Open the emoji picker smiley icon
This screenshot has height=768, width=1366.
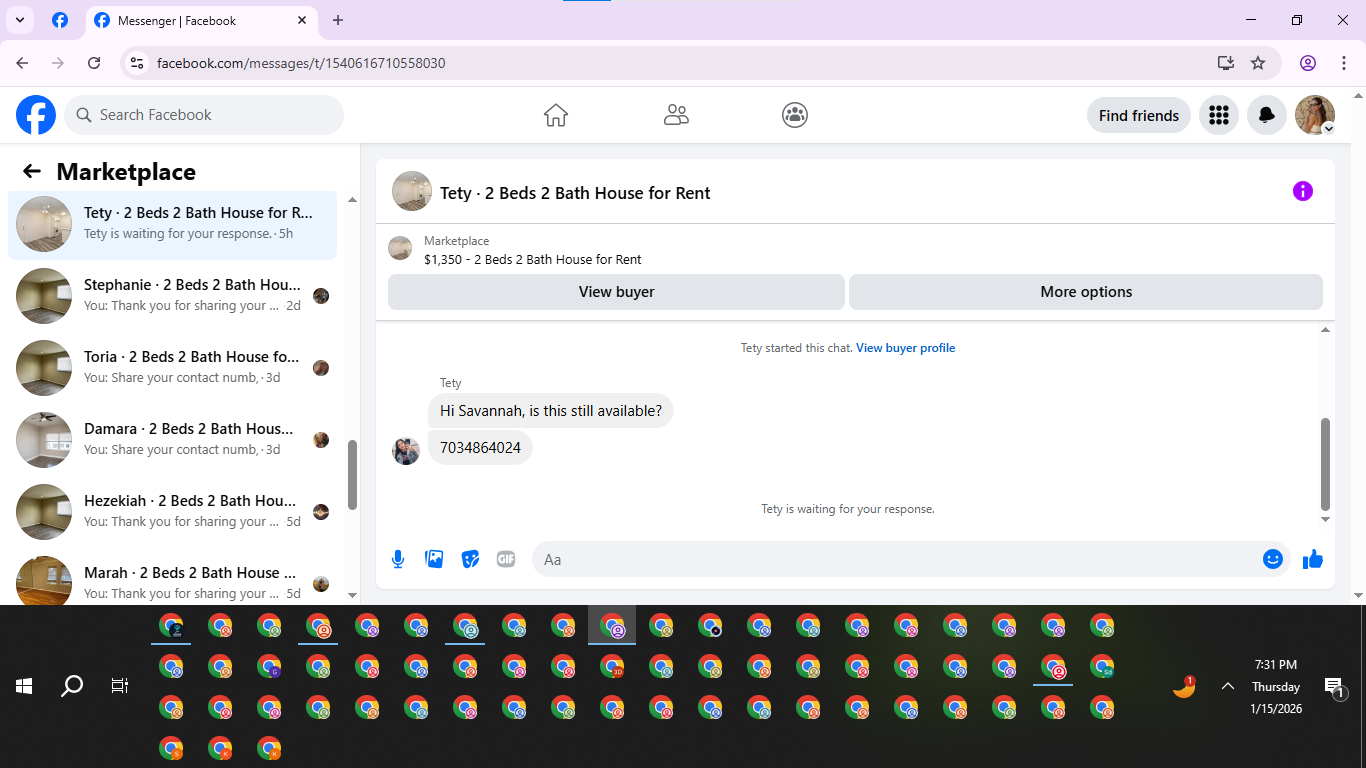pos(1272,559)
